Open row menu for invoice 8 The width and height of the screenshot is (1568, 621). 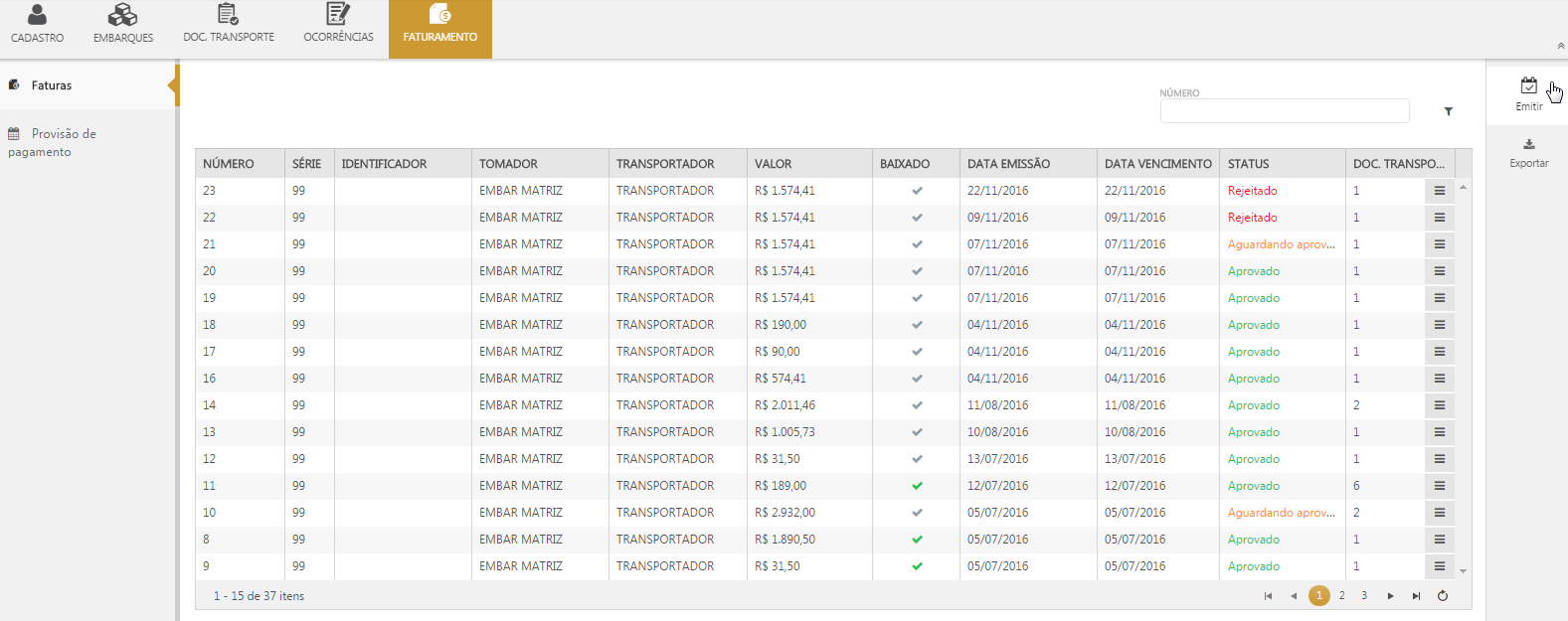pyautogui.click(x=1439, y=540)
